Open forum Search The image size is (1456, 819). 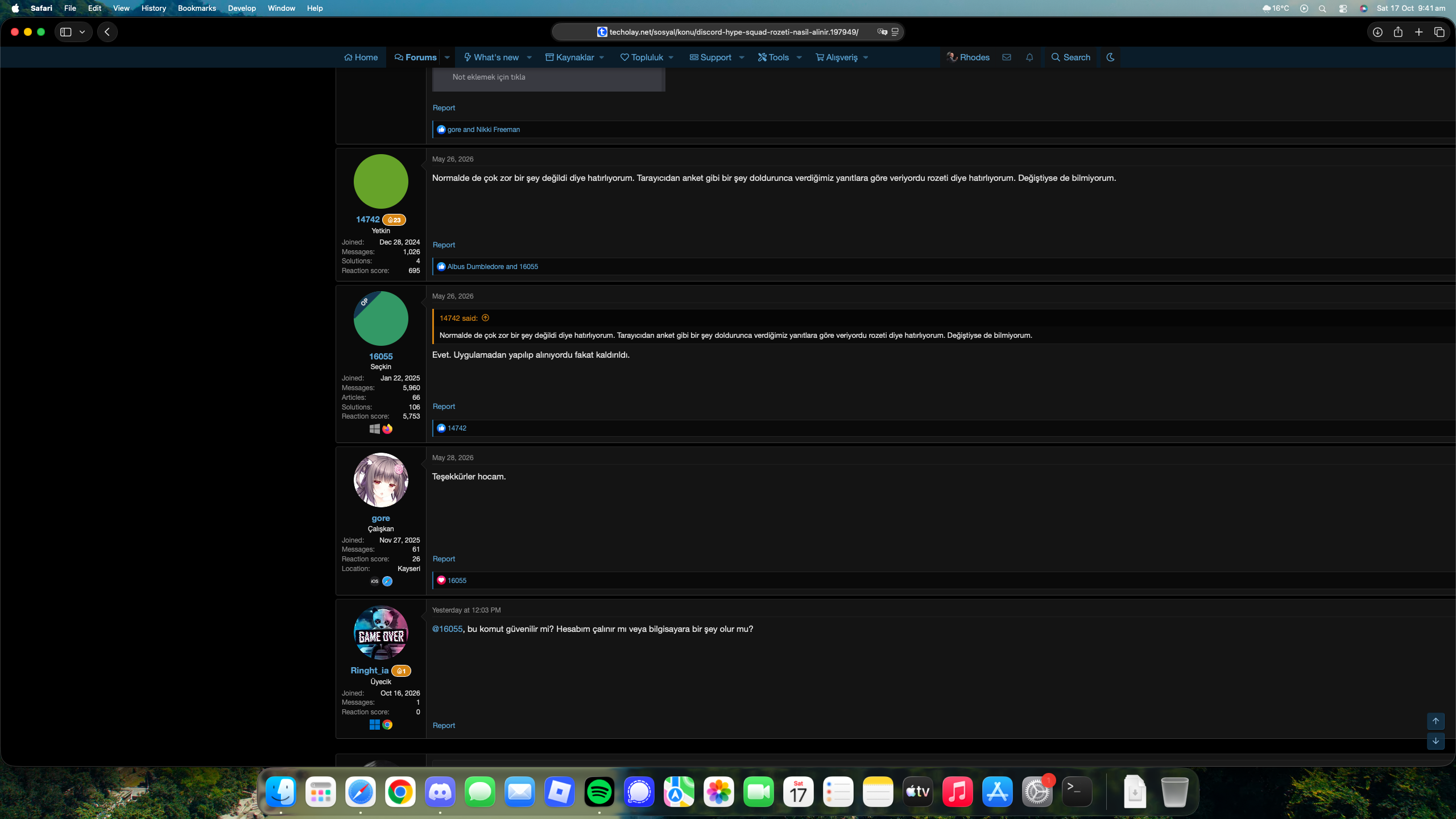point(1070,57)
